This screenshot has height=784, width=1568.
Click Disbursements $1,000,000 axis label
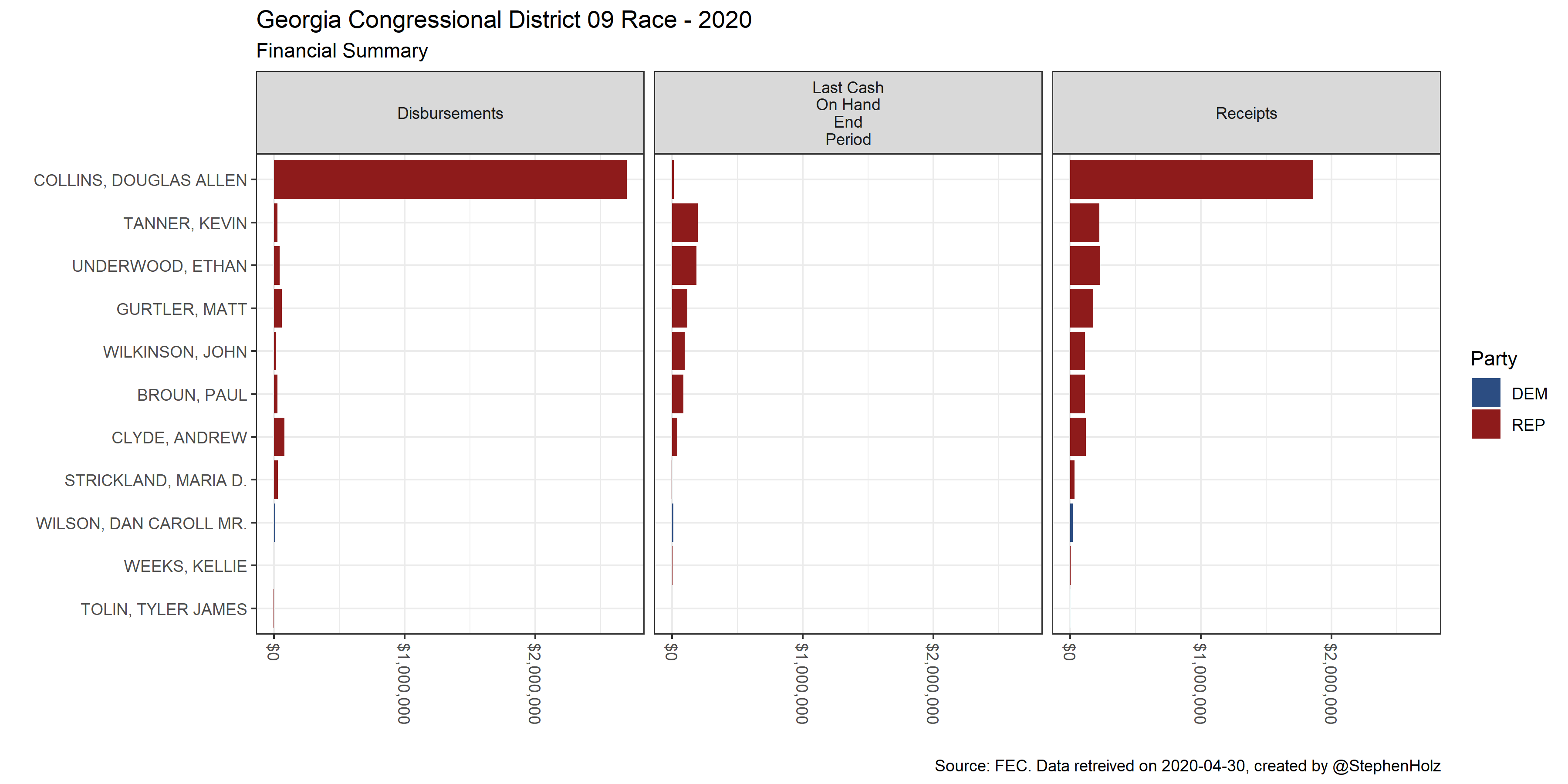tap(404, 683)
